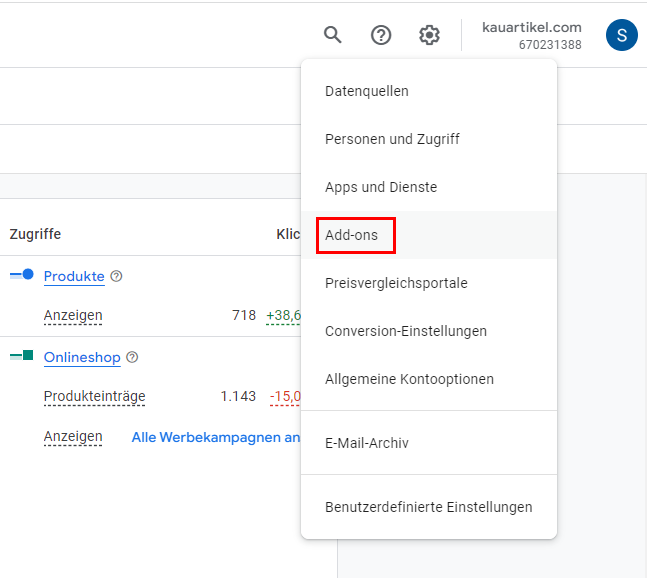Open Conversion-Einstellungen in the menu
Viewport: 647px width, 578px height.
[406, 331]
